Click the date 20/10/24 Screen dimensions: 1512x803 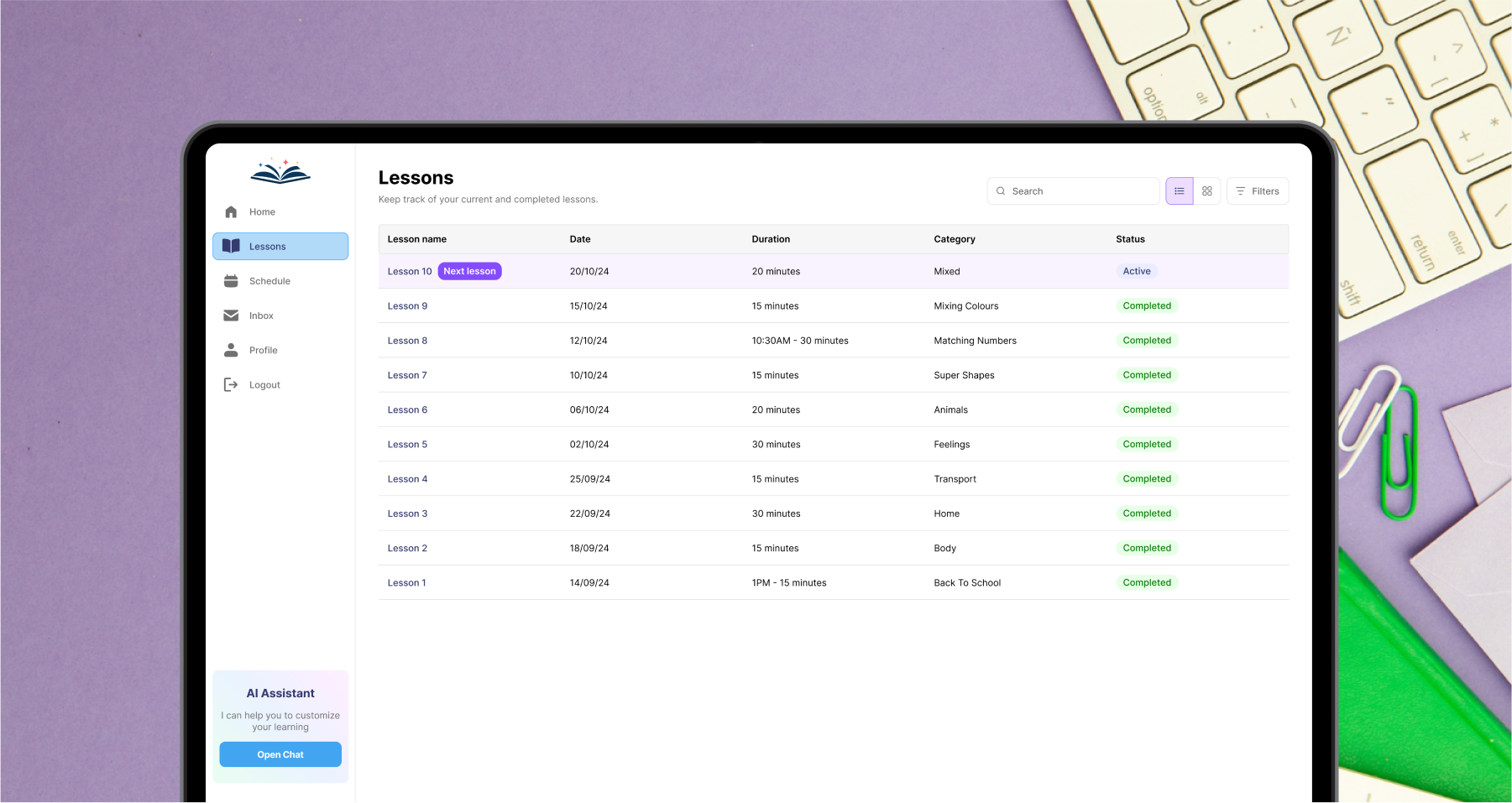589,272
